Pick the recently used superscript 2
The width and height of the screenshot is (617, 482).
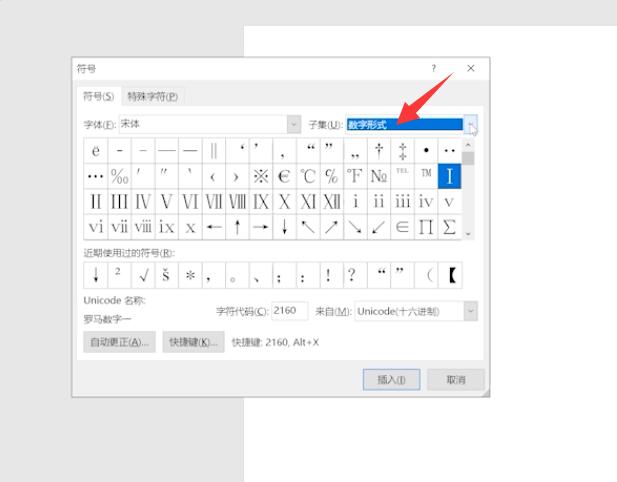tap(119, 275)
